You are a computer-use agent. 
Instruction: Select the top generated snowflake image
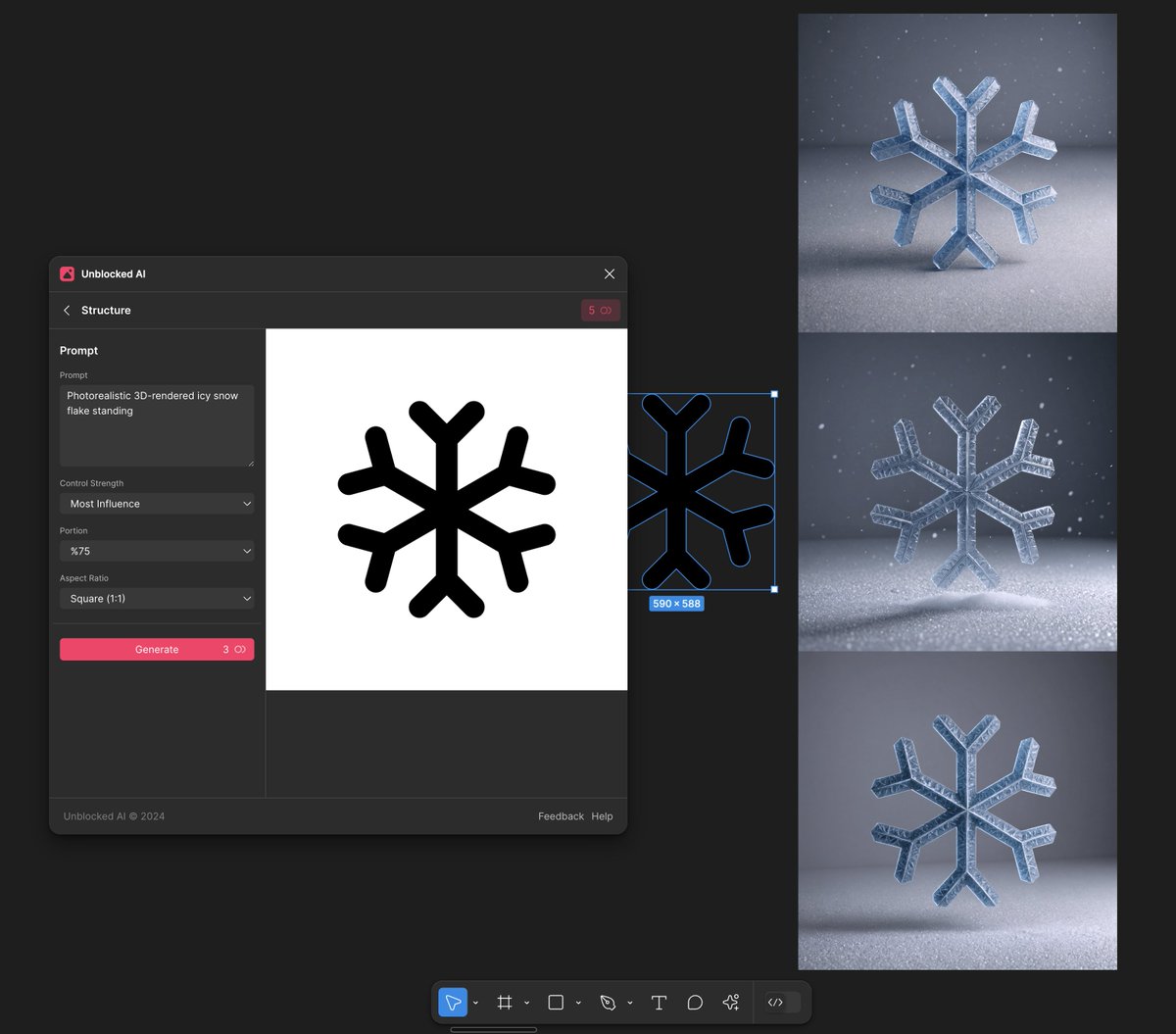point(957,172)
